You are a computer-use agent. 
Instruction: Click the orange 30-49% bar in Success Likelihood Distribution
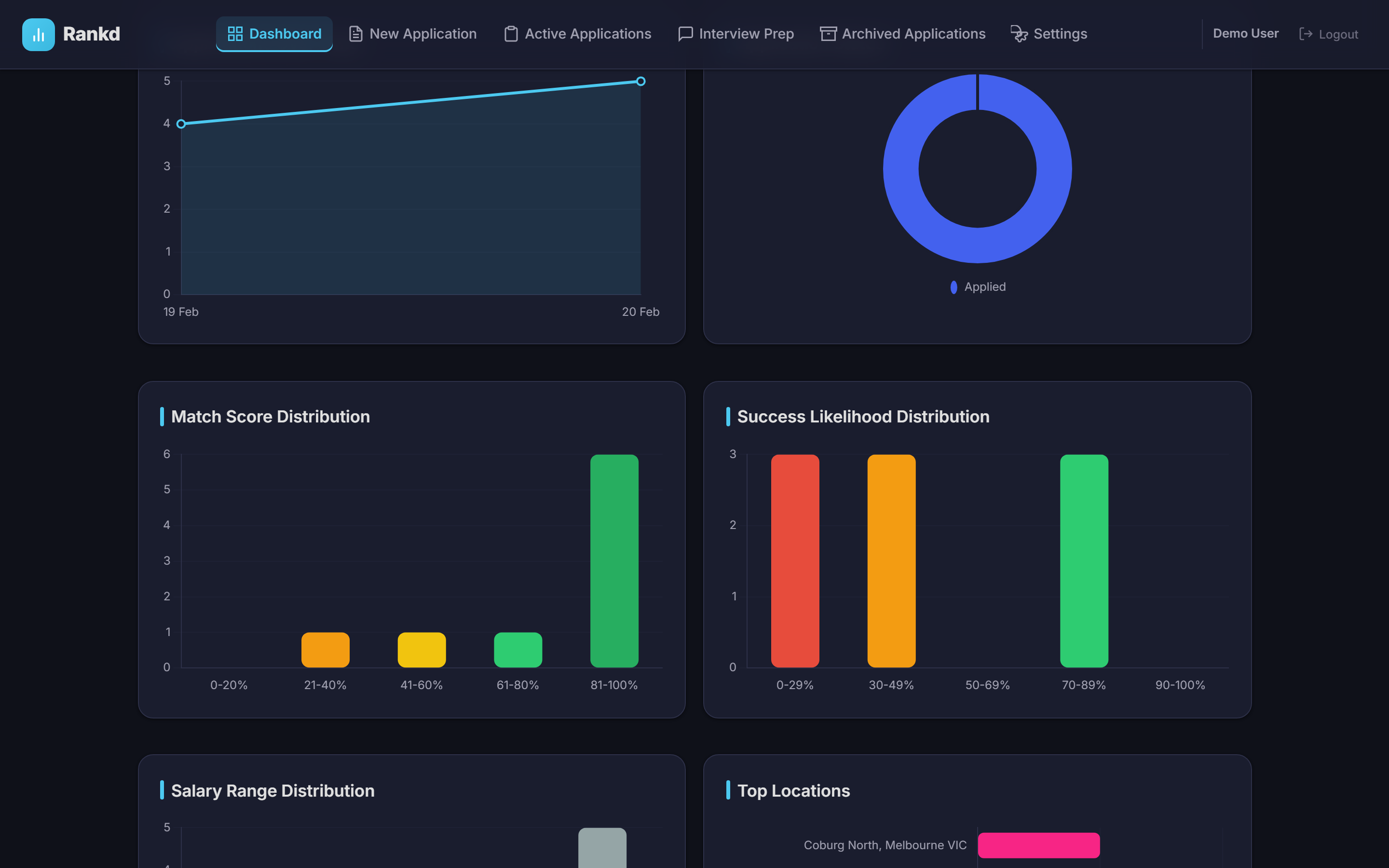891,560
